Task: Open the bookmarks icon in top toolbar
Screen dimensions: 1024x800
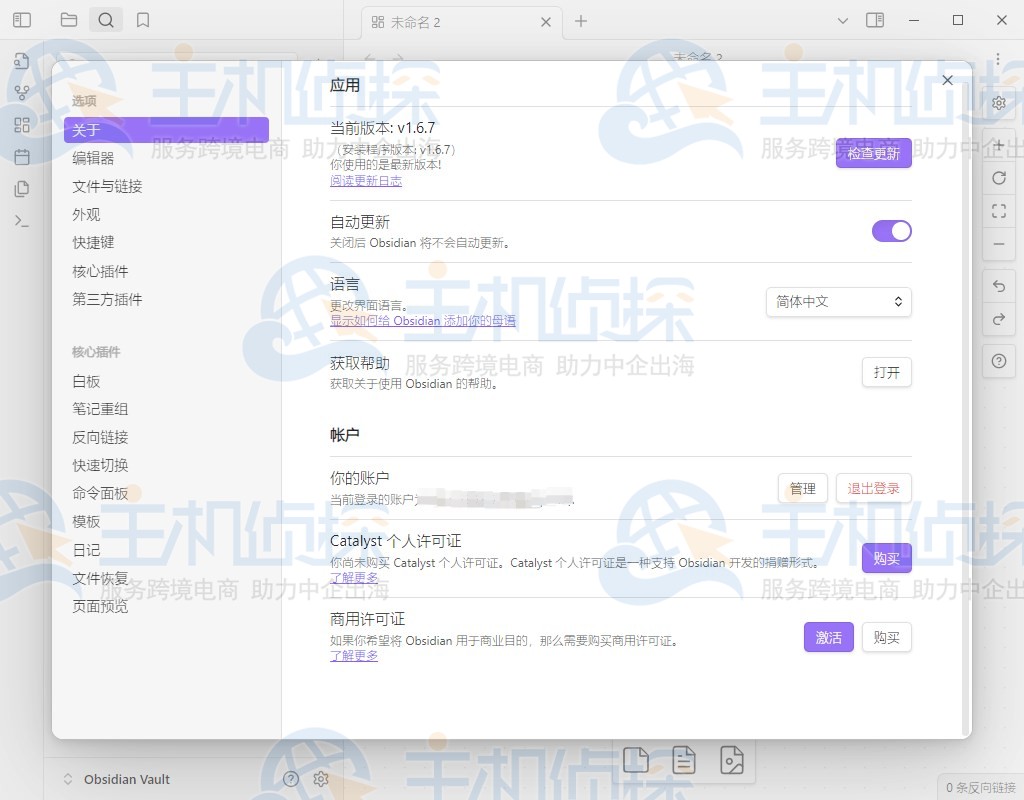Action: click(143, 19)
